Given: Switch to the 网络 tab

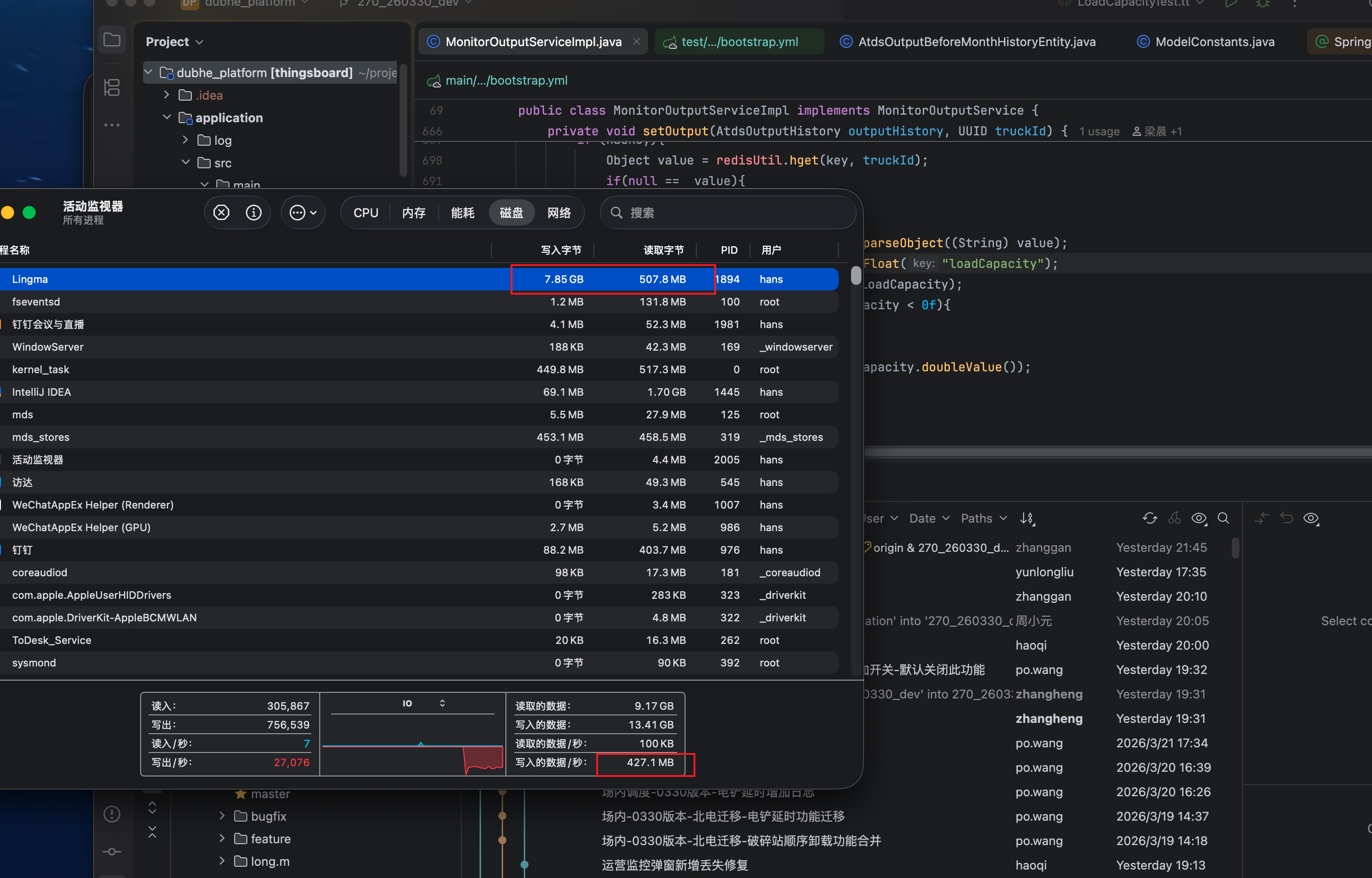Looking at the screenshot, I should [559, 212].
